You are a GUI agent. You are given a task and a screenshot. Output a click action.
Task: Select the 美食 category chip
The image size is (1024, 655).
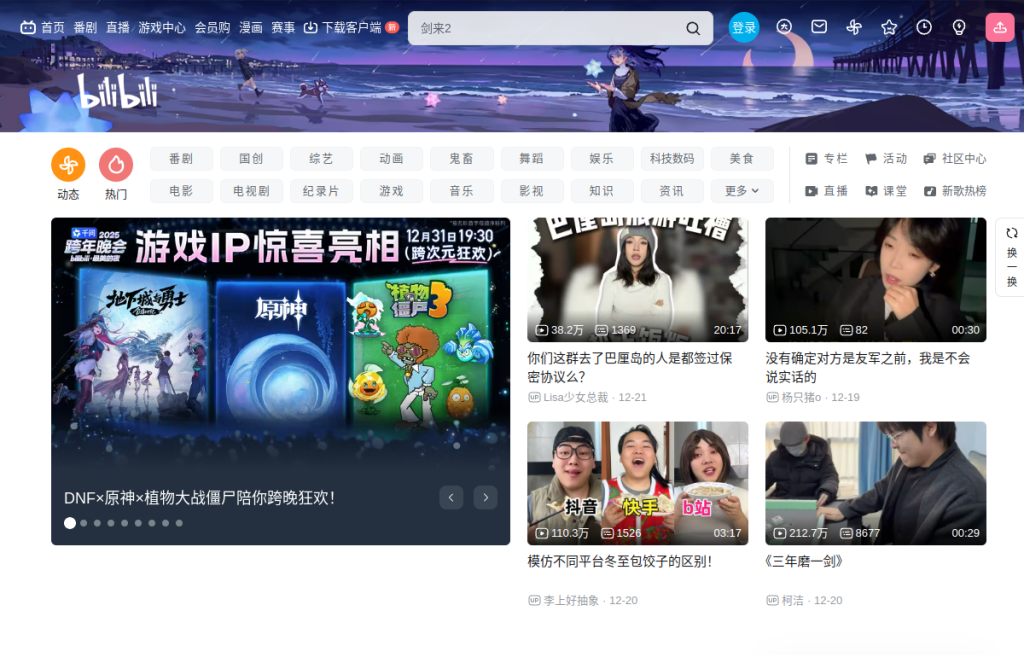click(742, 159)
